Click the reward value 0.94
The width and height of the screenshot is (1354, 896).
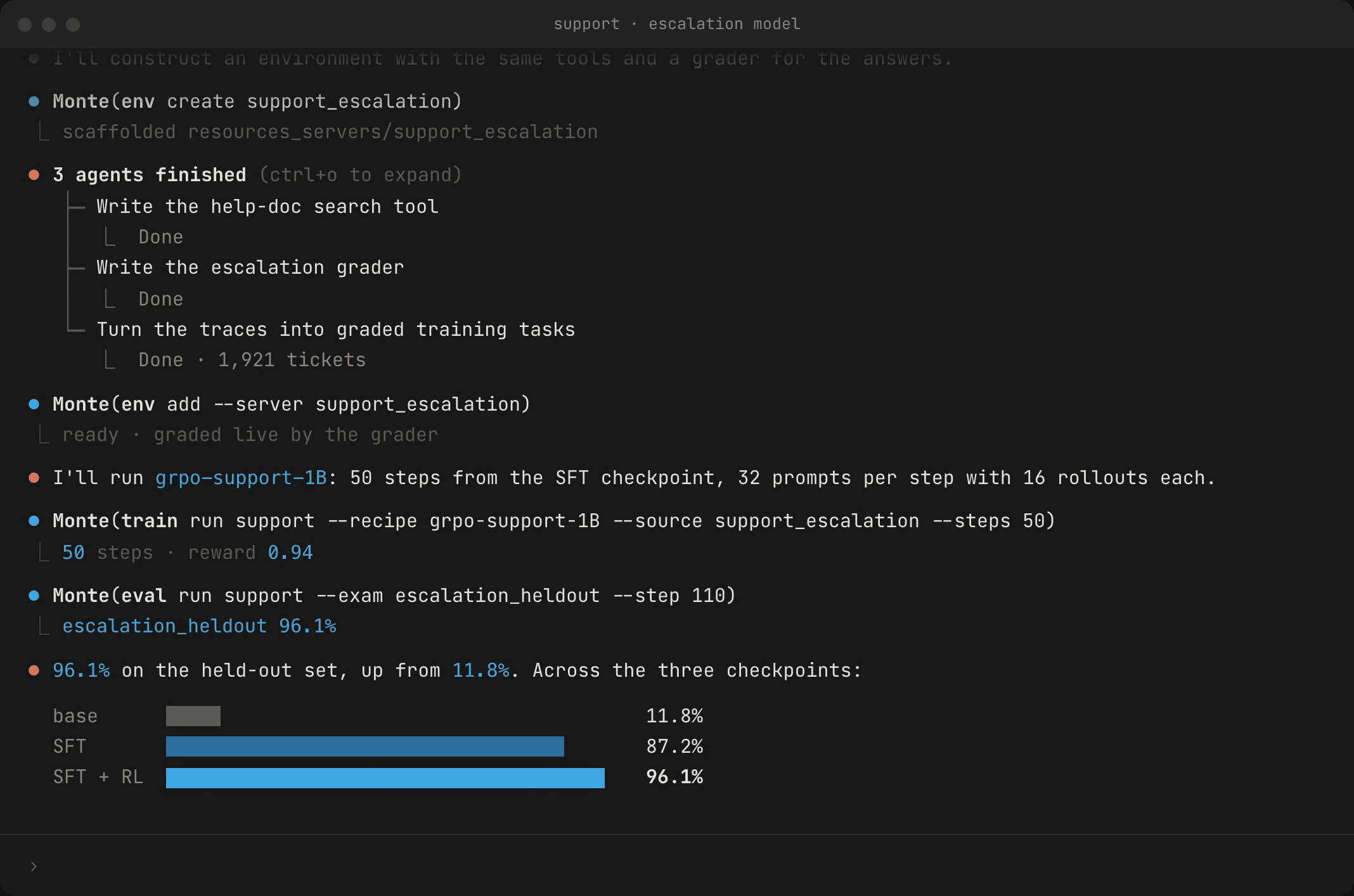(x=290, y=553)
